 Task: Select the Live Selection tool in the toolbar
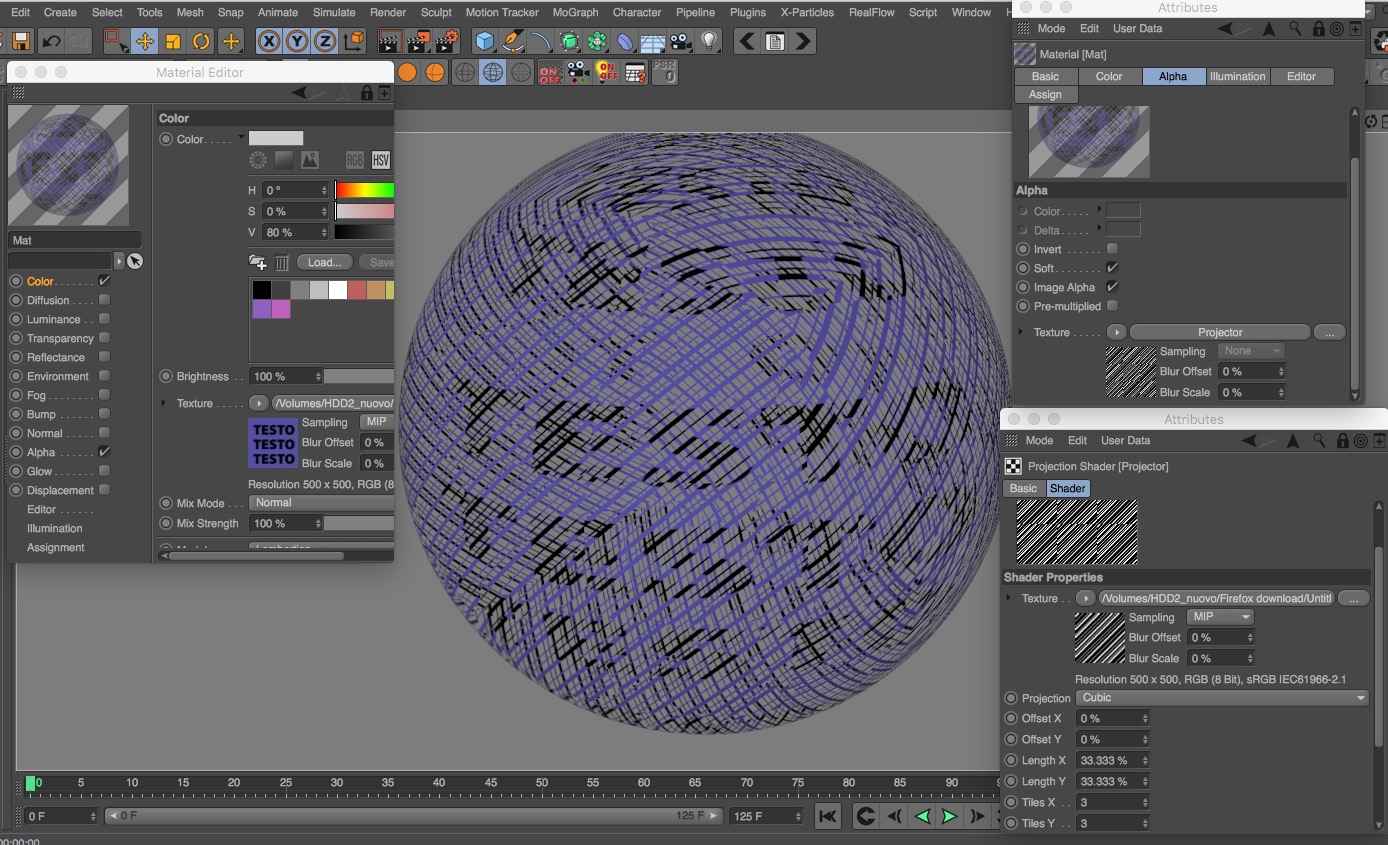click(117, 41)
